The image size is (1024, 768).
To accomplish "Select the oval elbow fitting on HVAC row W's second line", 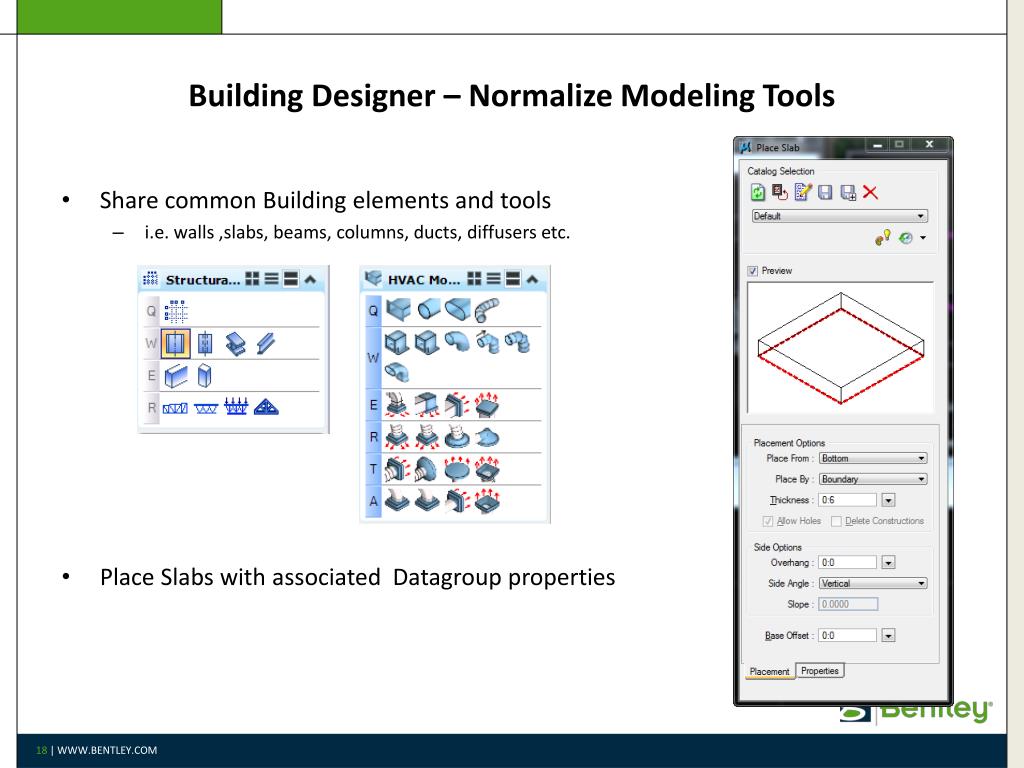I will tap(396, 373).
